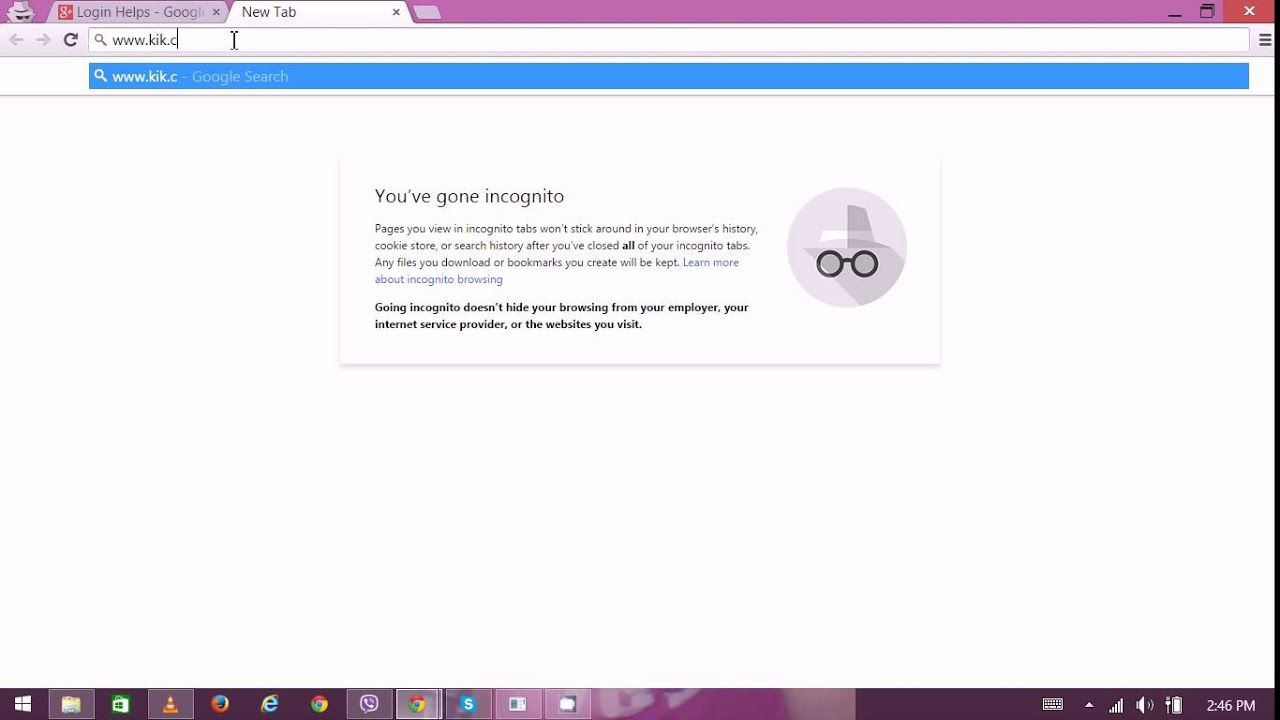This screenshot has height=720, width=1280.
Task: Open the green Store app in taskbar
Action: 120,705
